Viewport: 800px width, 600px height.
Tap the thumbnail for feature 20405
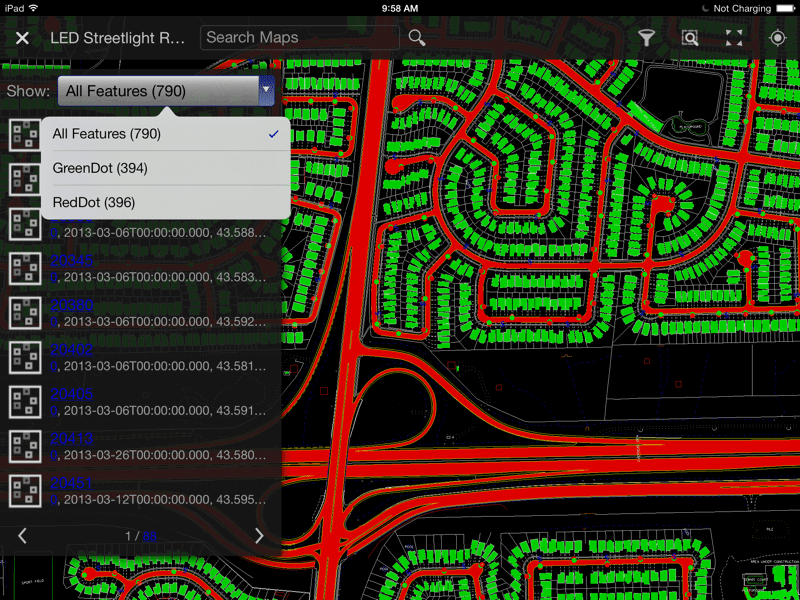[24, 402]
